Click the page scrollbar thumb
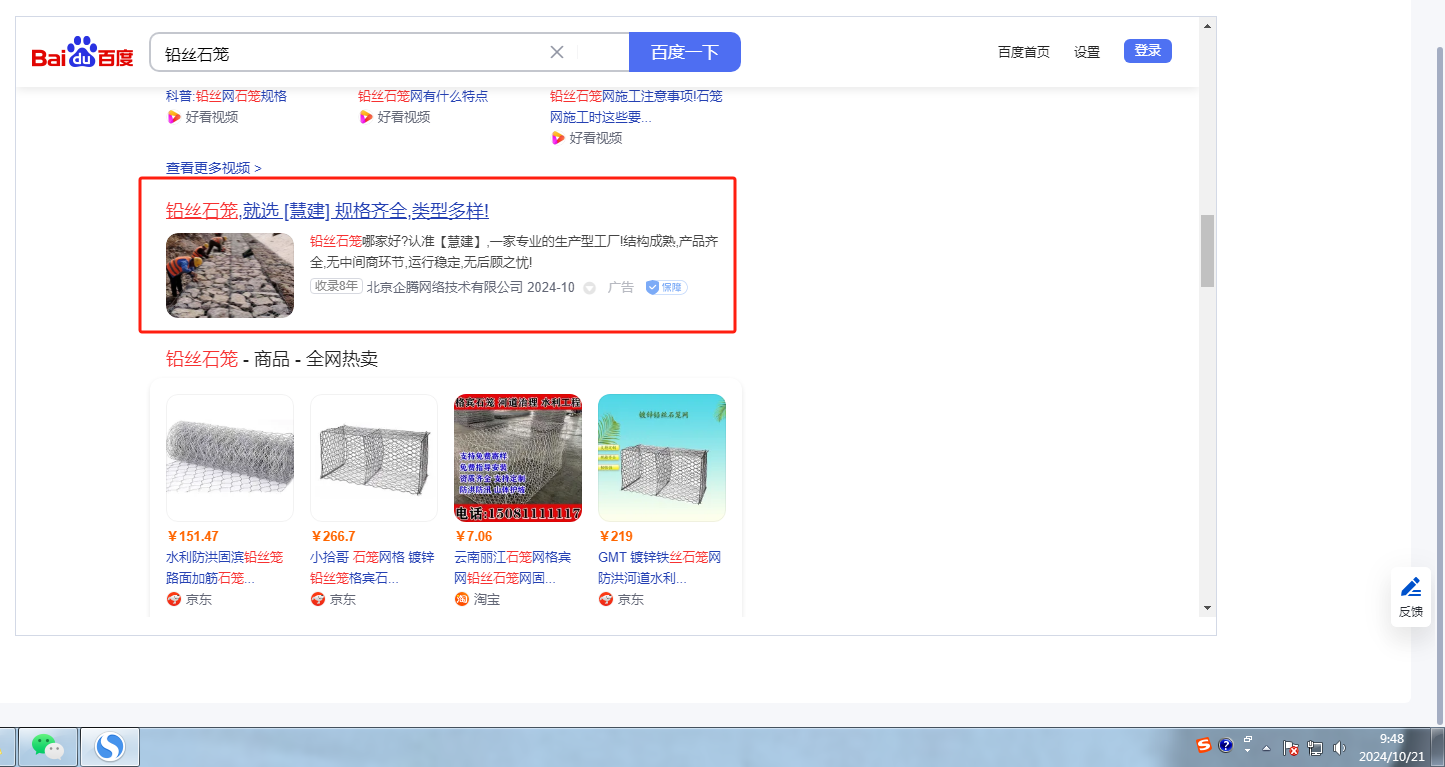This screenshot has height=767, width=1445. (1207, 250)
